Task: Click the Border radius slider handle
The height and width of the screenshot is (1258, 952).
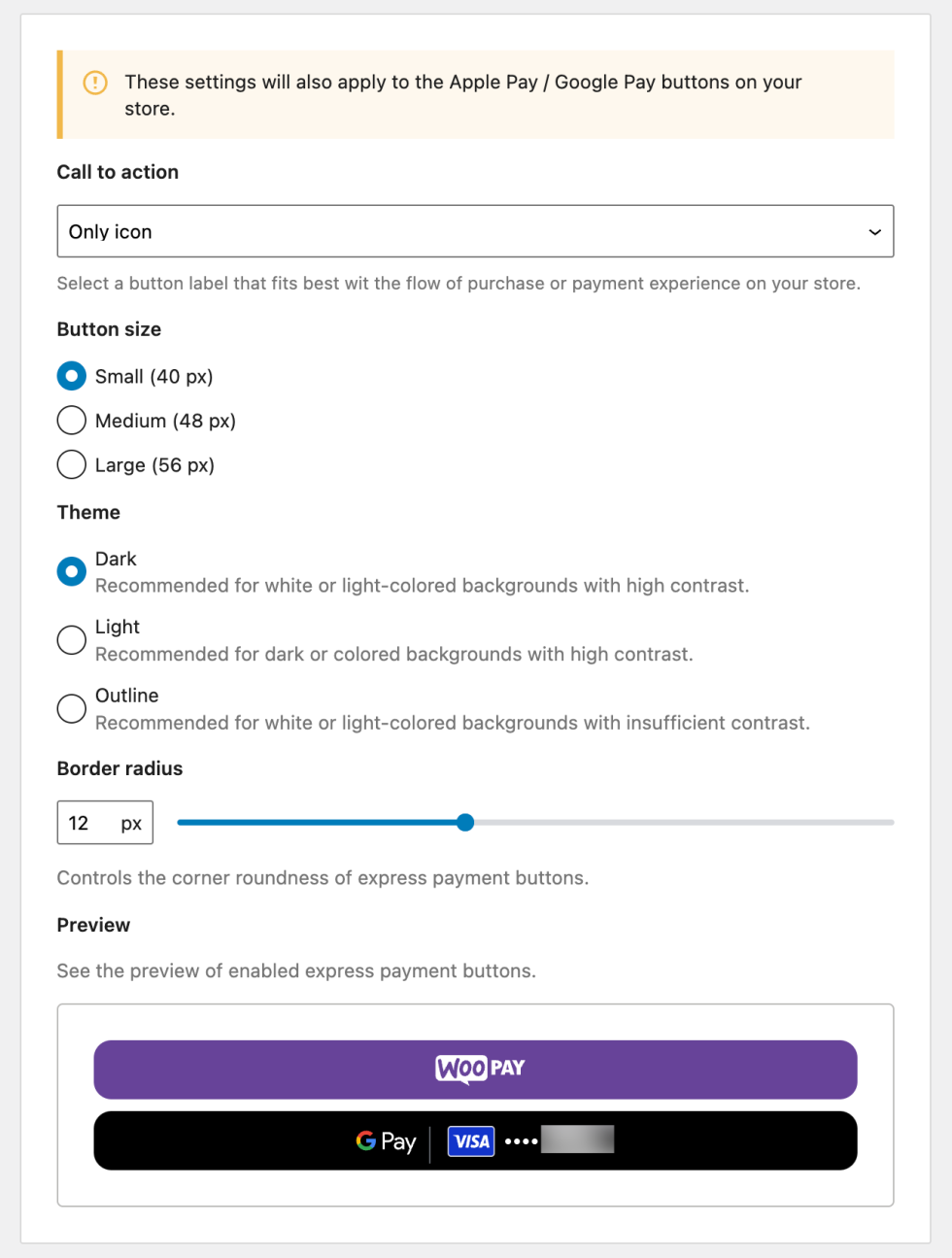Action: point(465,823)
